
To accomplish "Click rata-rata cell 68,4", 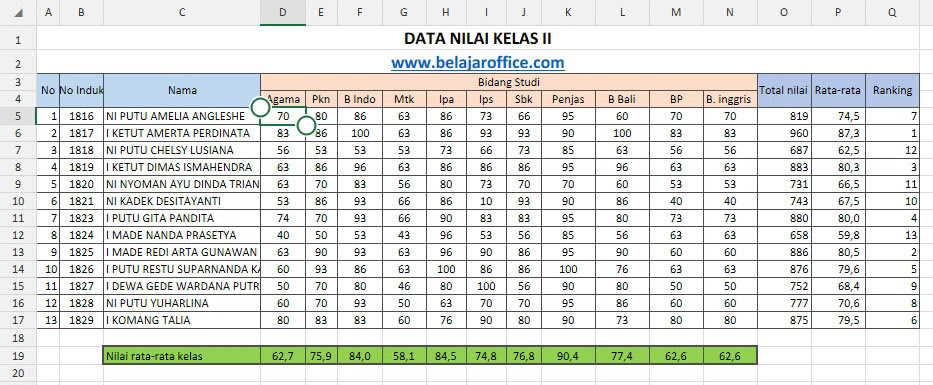I will 838,286.
